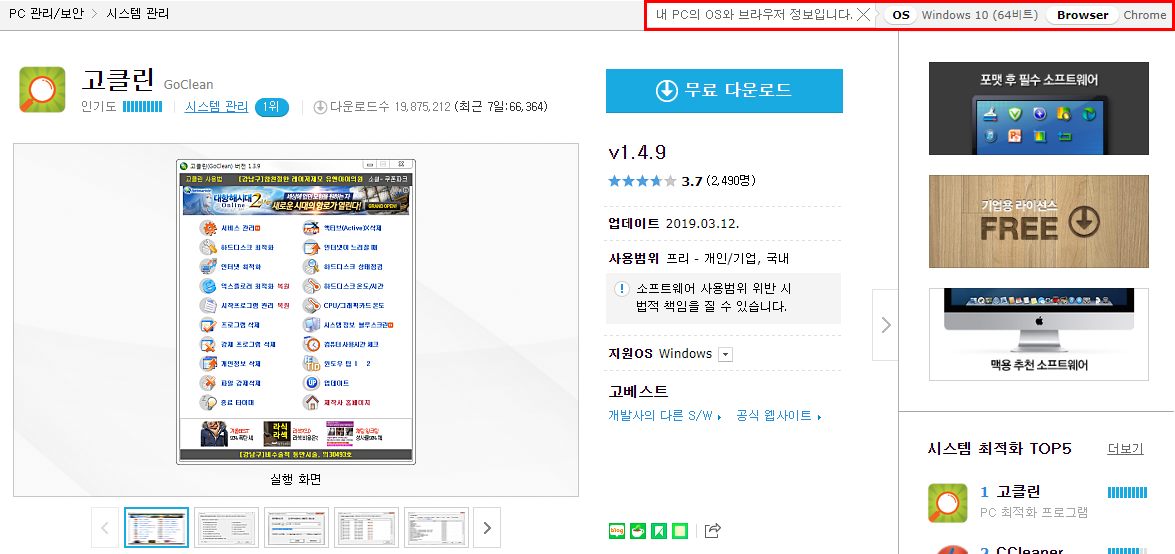Click the green square memo share icon

coord(680,531)
